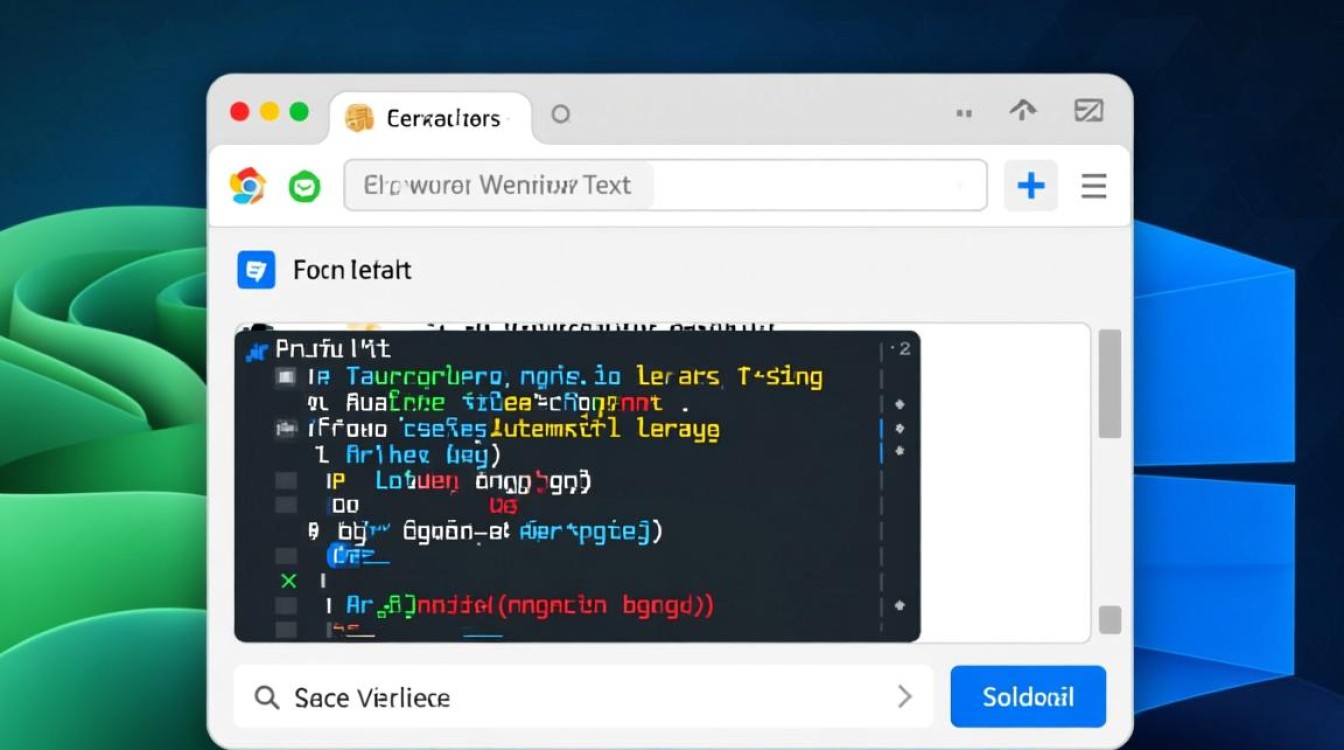Click the upward arrow icon in title bar
The height and width of the screenshot is (750, 1344).
(1022, 111)
